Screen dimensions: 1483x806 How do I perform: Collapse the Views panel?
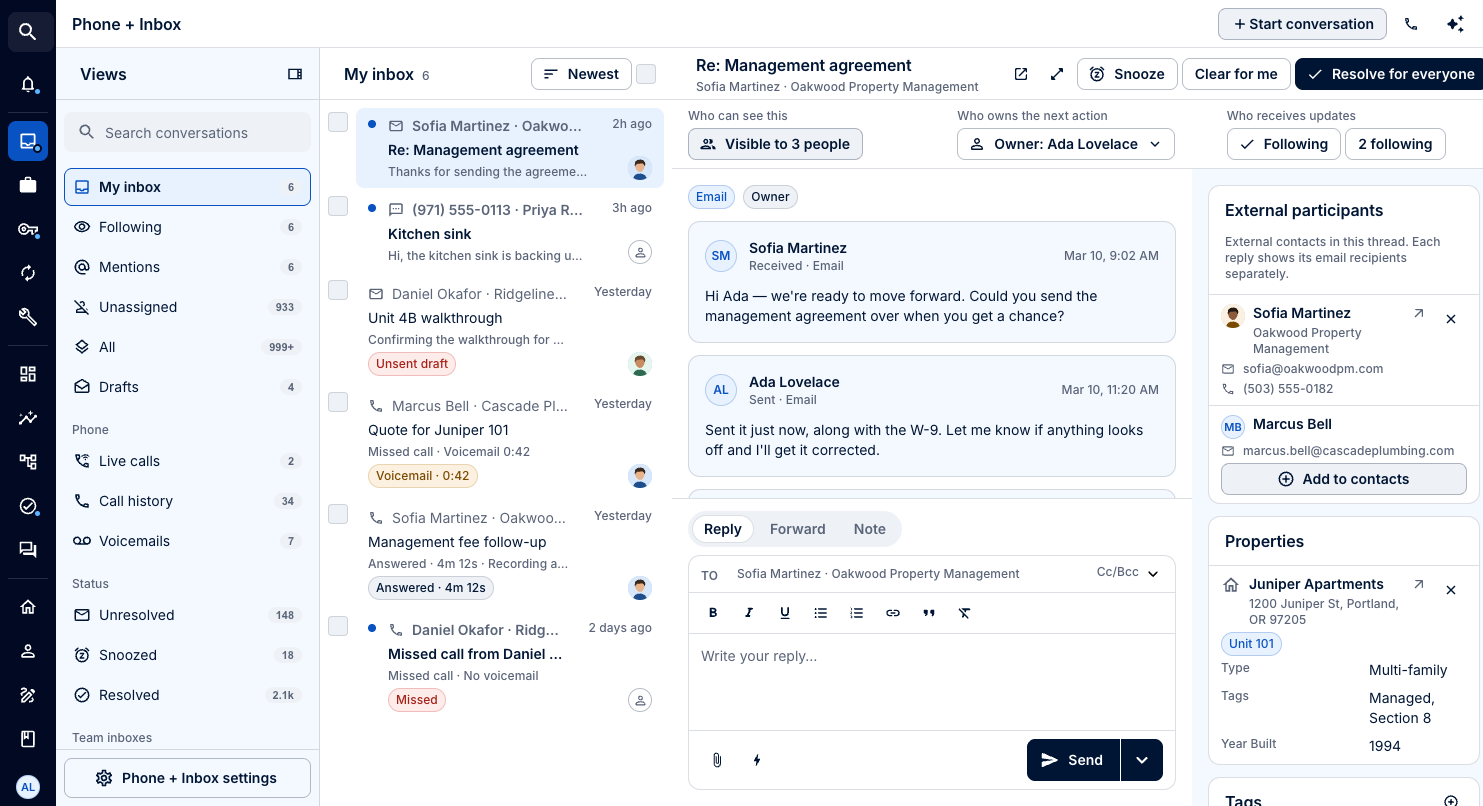point(295,74)
